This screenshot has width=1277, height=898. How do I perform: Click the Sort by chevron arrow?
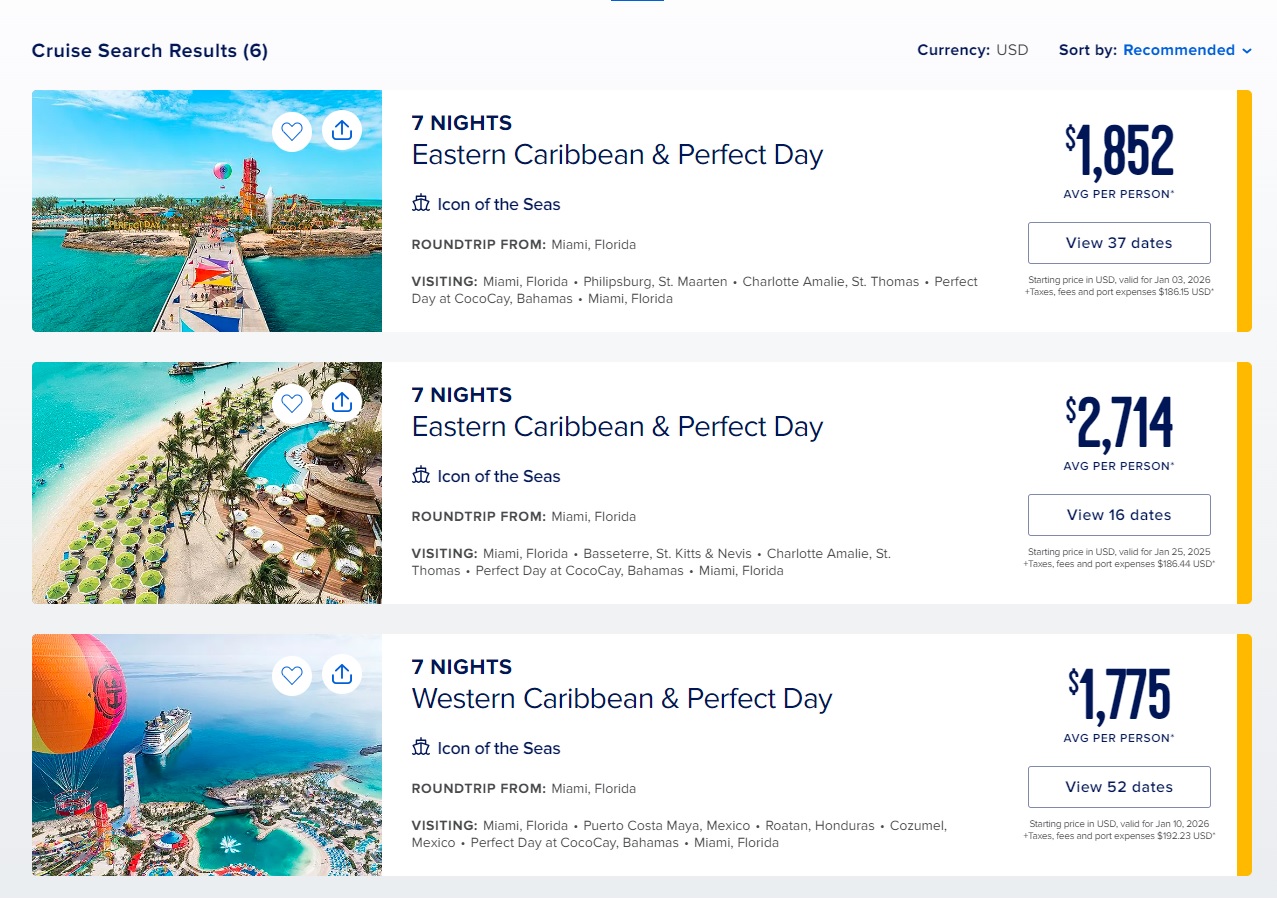[x=1246, y=51]
